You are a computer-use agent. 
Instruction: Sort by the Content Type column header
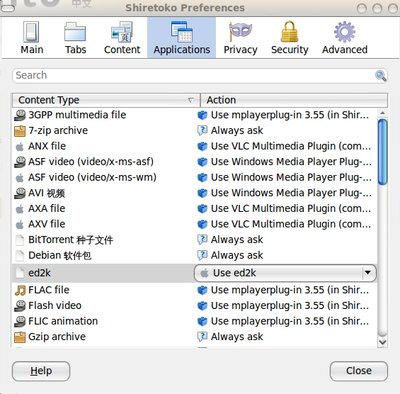point(106,100)
